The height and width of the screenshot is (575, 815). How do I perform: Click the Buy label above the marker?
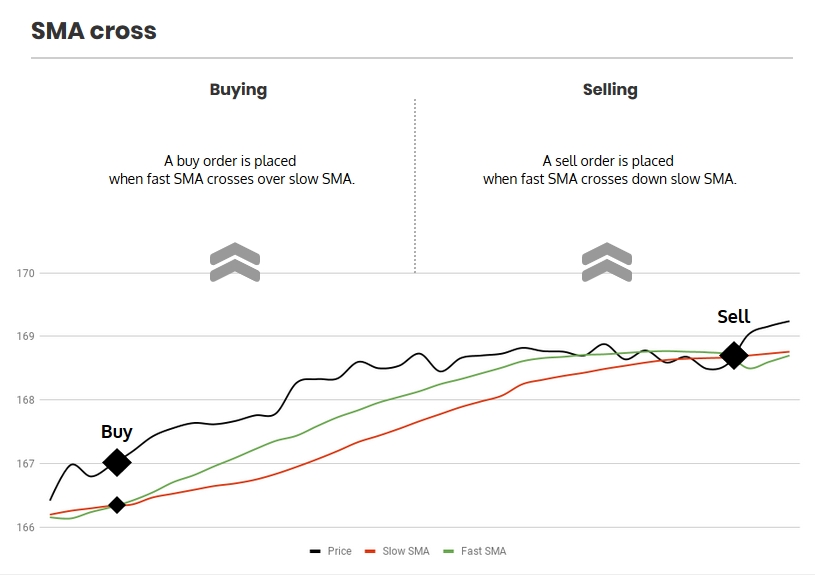[x=117, y=432]
